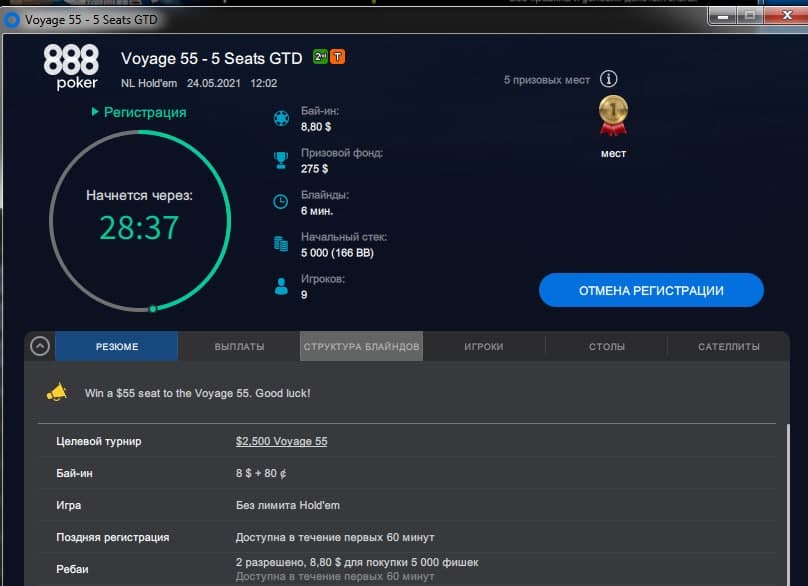The width and height of the screenshot is (808, 586).
Task: Click the players person icon
Action: tap(281, 286)
